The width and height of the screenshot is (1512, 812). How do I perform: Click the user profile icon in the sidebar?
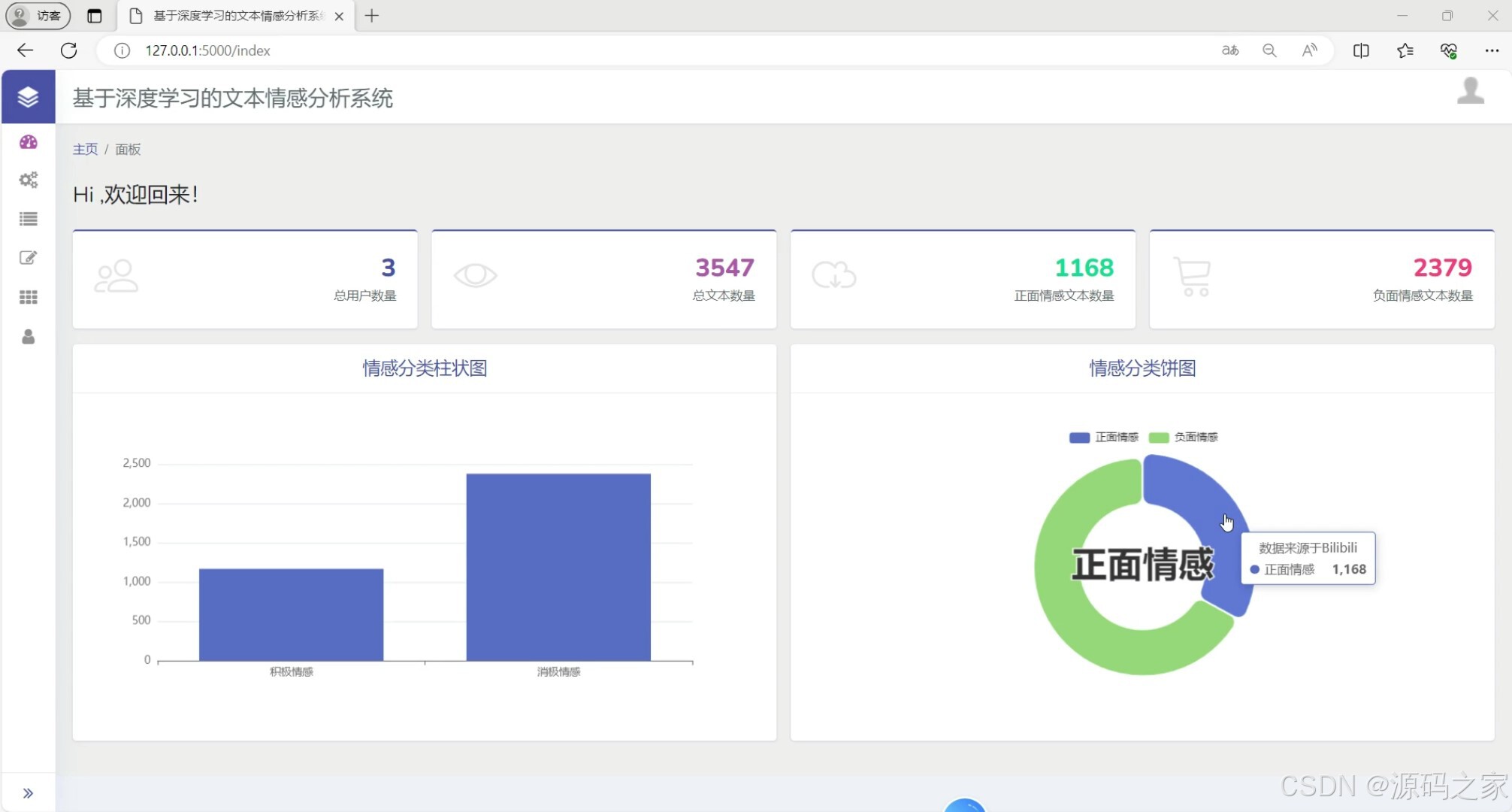(29, 336)
